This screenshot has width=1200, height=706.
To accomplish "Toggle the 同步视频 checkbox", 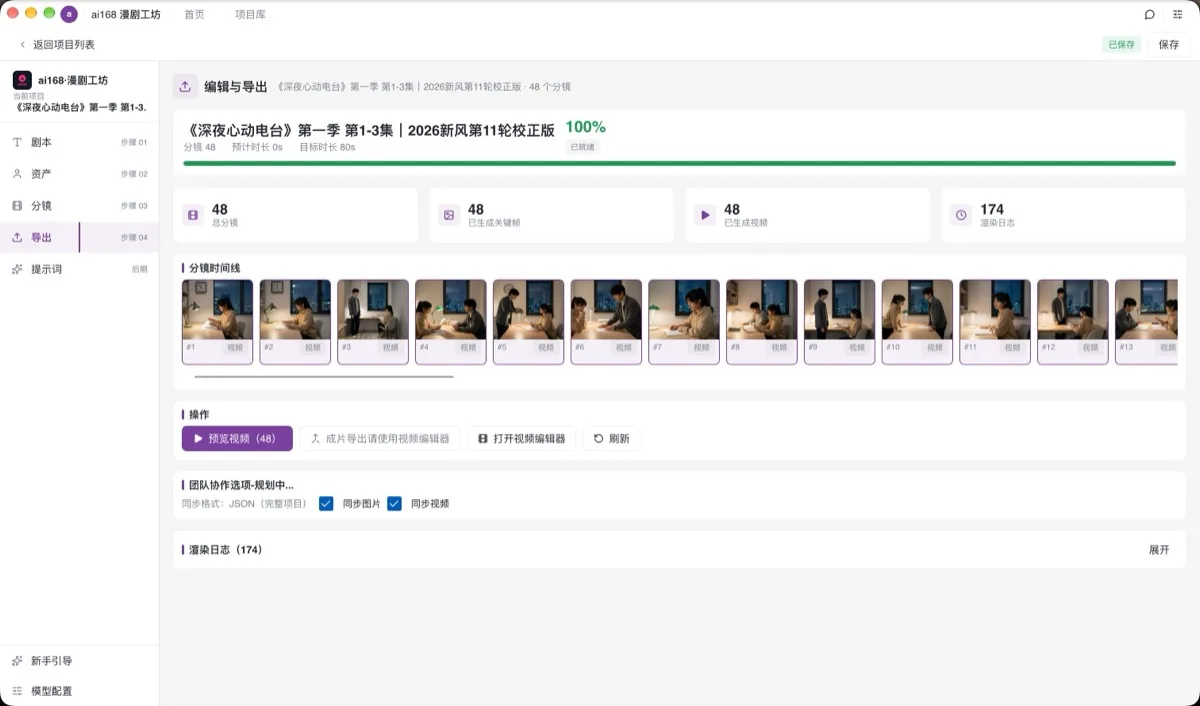I will point(394,503).
